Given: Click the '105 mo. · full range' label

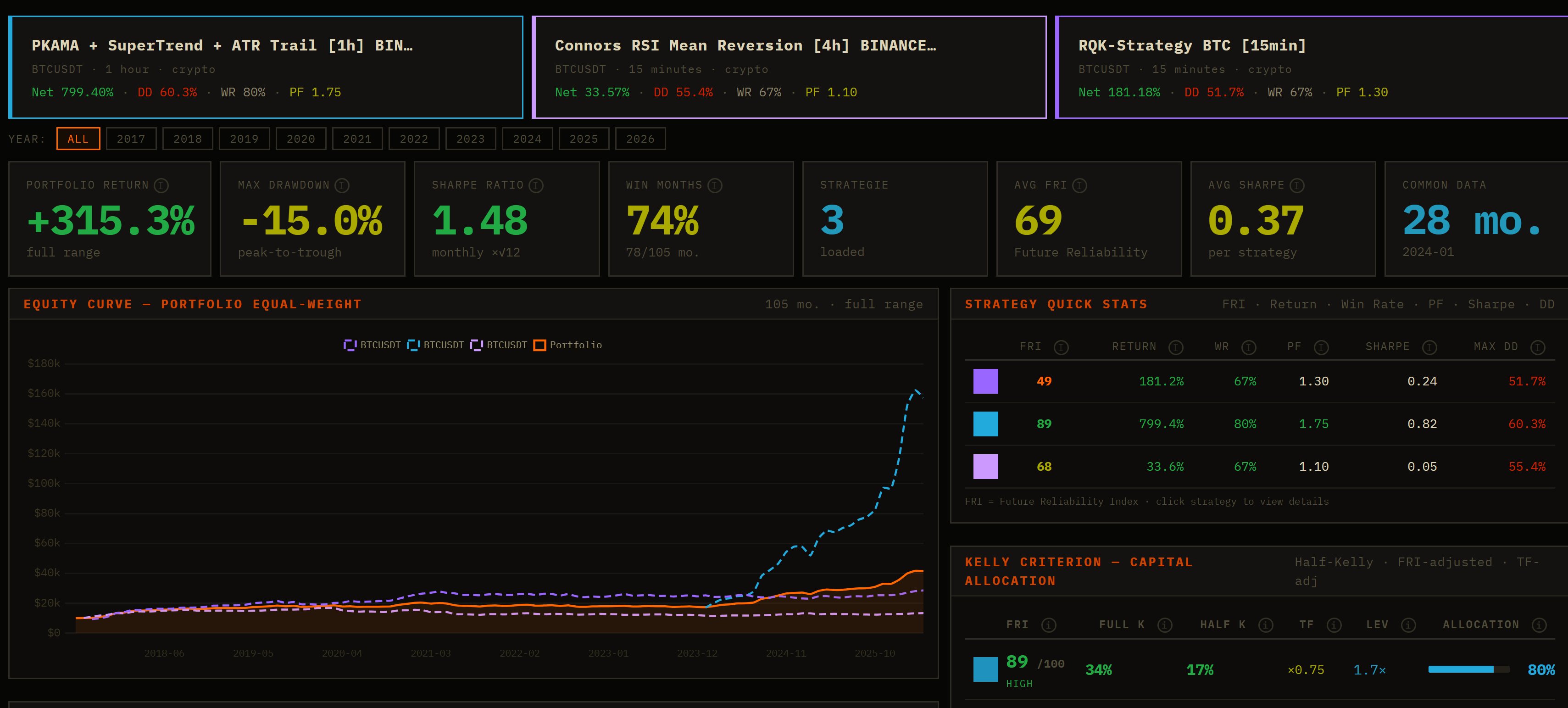Looking at the screenshot, I should click(844, 304).
